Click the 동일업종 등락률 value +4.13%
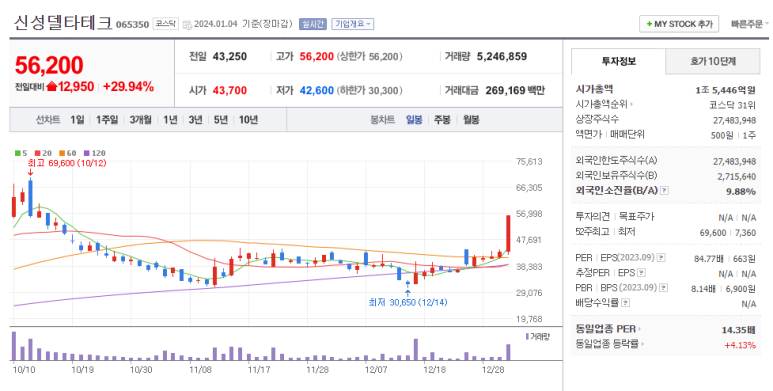 tap(740, 345)
